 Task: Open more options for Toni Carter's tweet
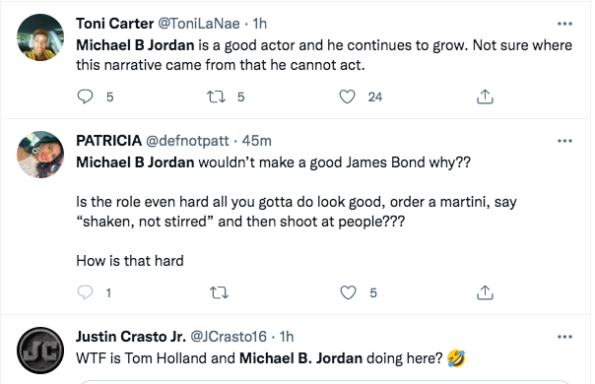(565, 24)
